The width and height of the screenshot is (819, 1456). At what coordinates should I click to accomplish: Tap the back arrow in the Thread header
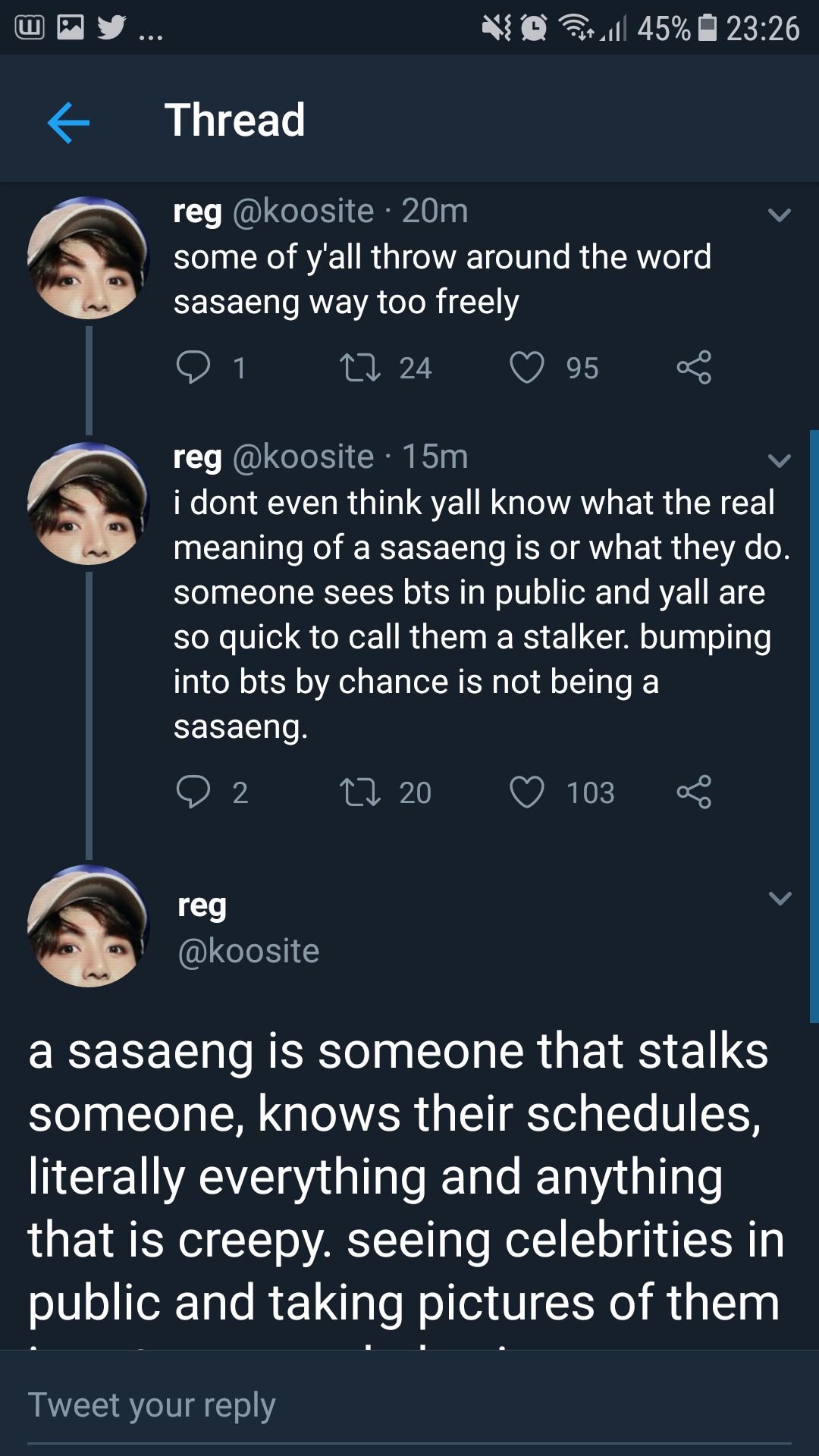pos(68,122)
